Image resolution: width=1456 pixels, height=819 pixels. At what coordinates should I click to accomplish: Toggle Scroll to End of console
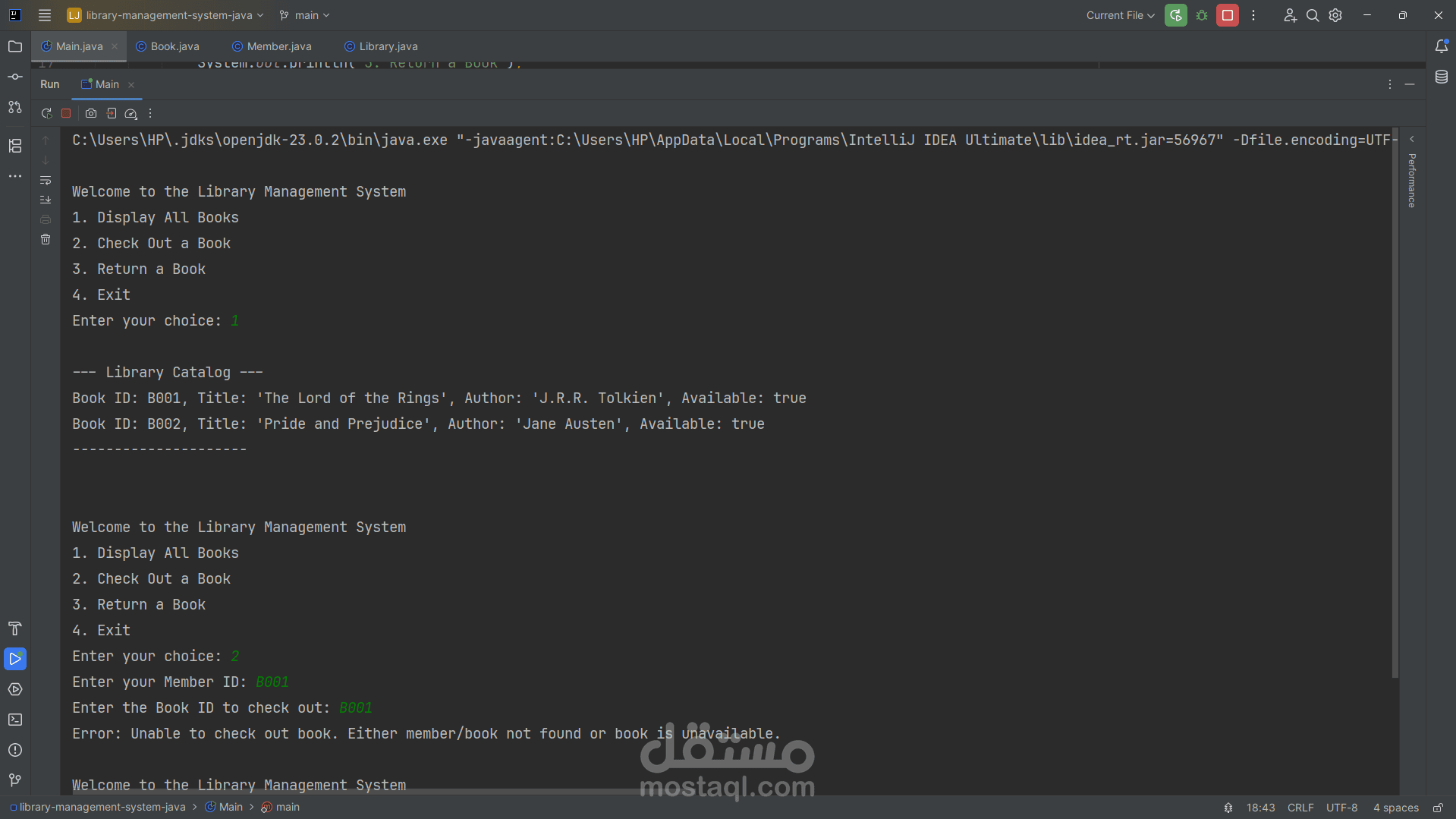(x=46, y=200)
